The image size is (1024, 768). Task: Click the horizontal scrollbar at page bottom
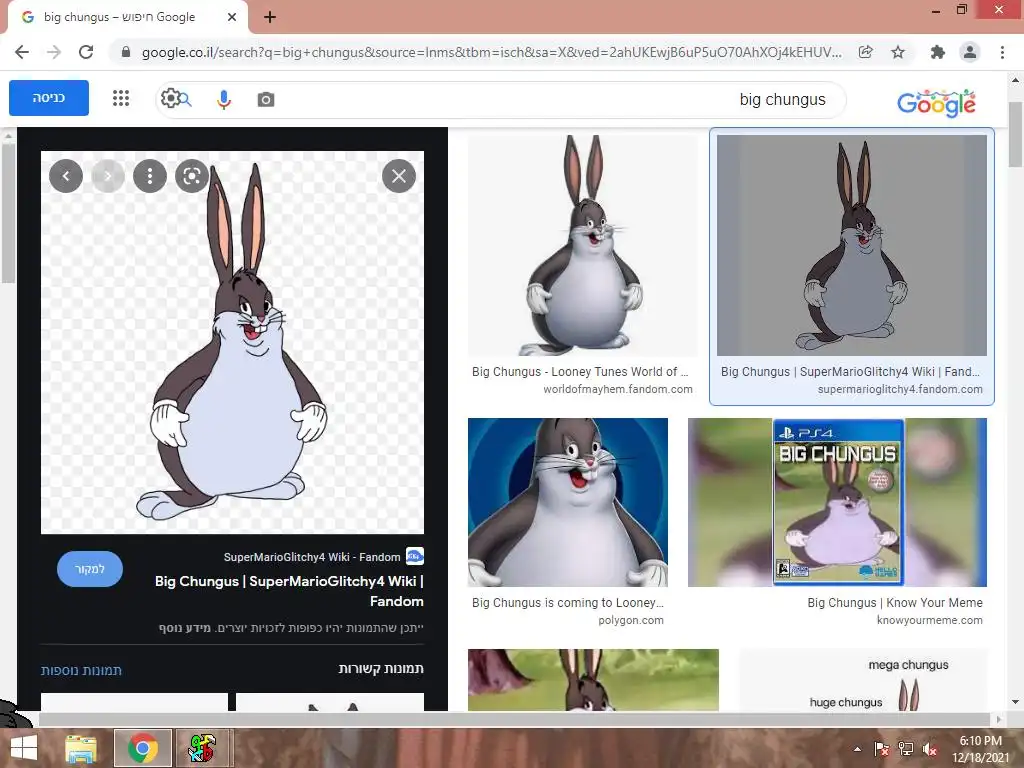517,719
